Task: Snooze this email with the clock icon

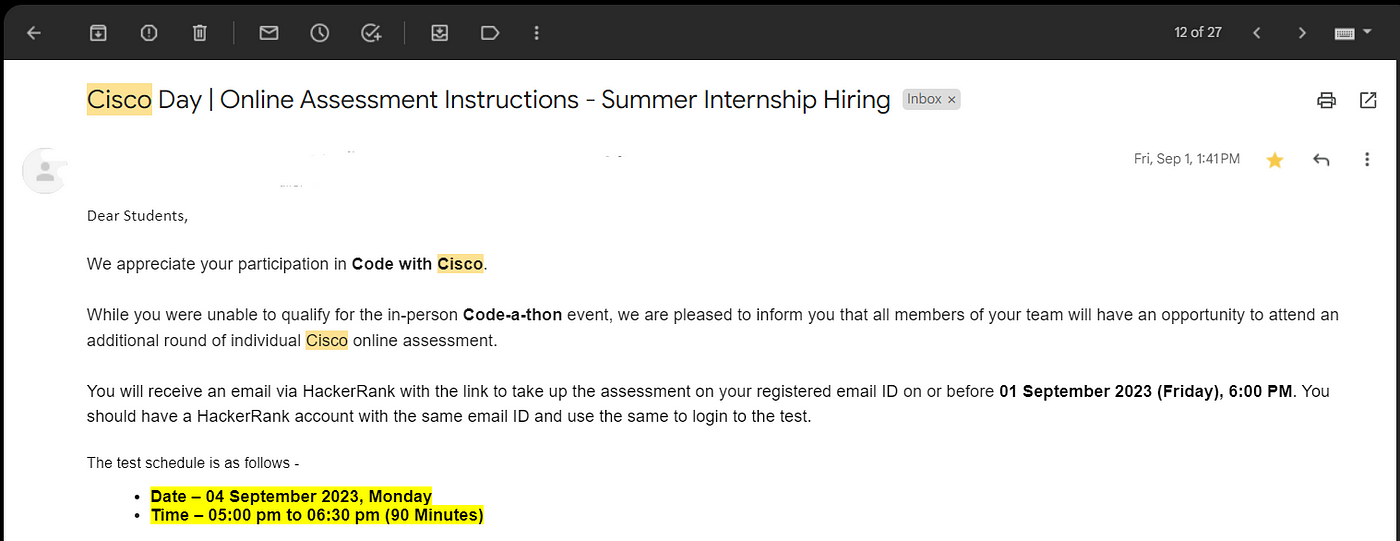Action: (x=319, y=33)
